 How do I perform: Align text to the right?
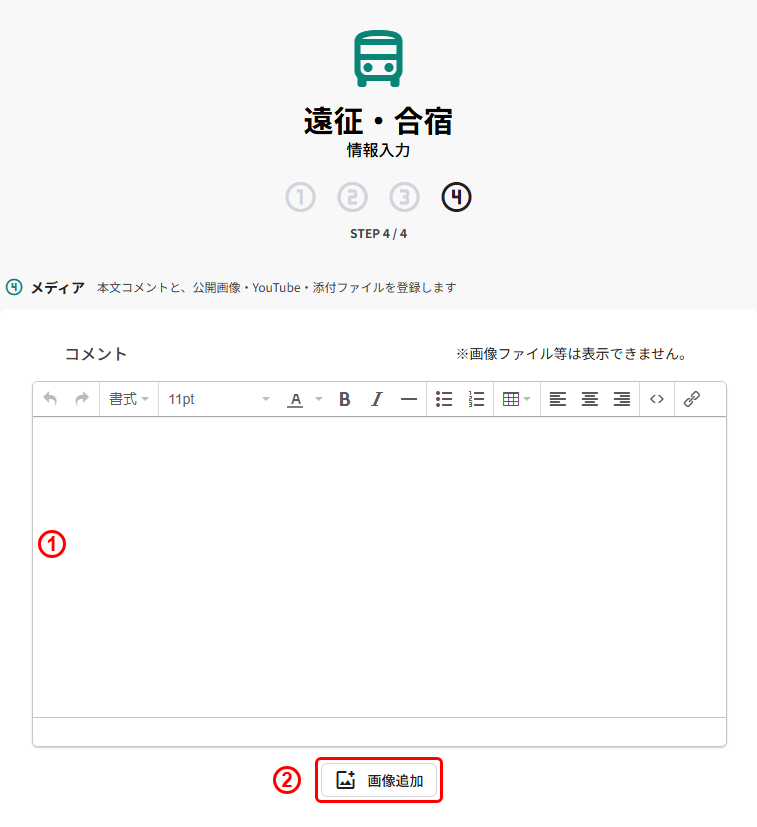pos(622,399)
